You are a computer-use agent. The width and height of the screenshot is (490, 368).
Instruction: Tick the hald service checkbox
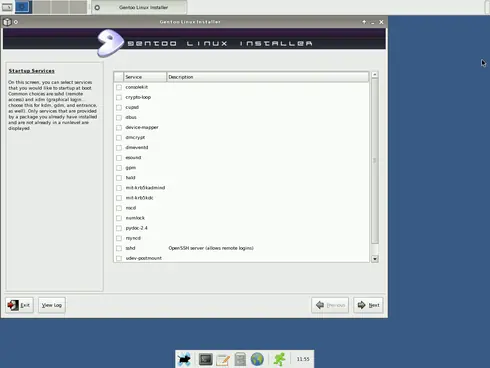119,178
